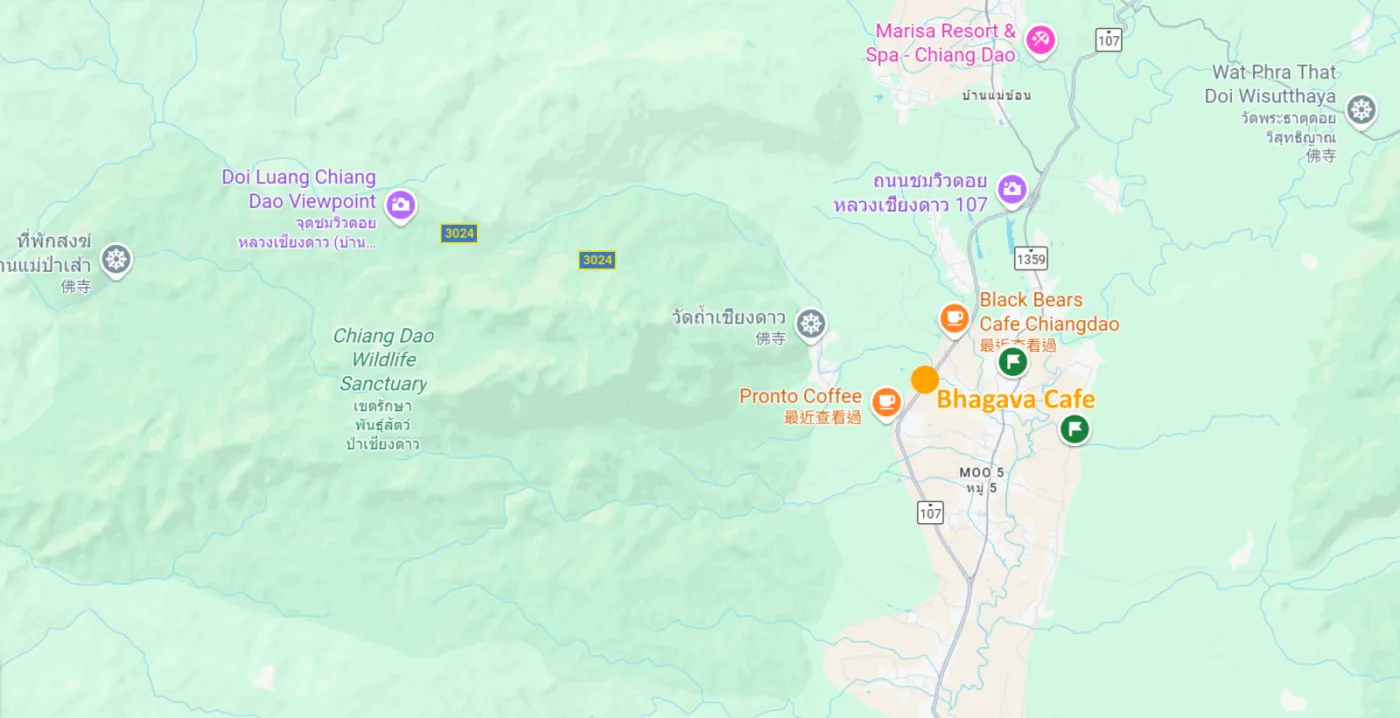Click the Marisa Resort & Spa pin

click(x=1041, y=41)
